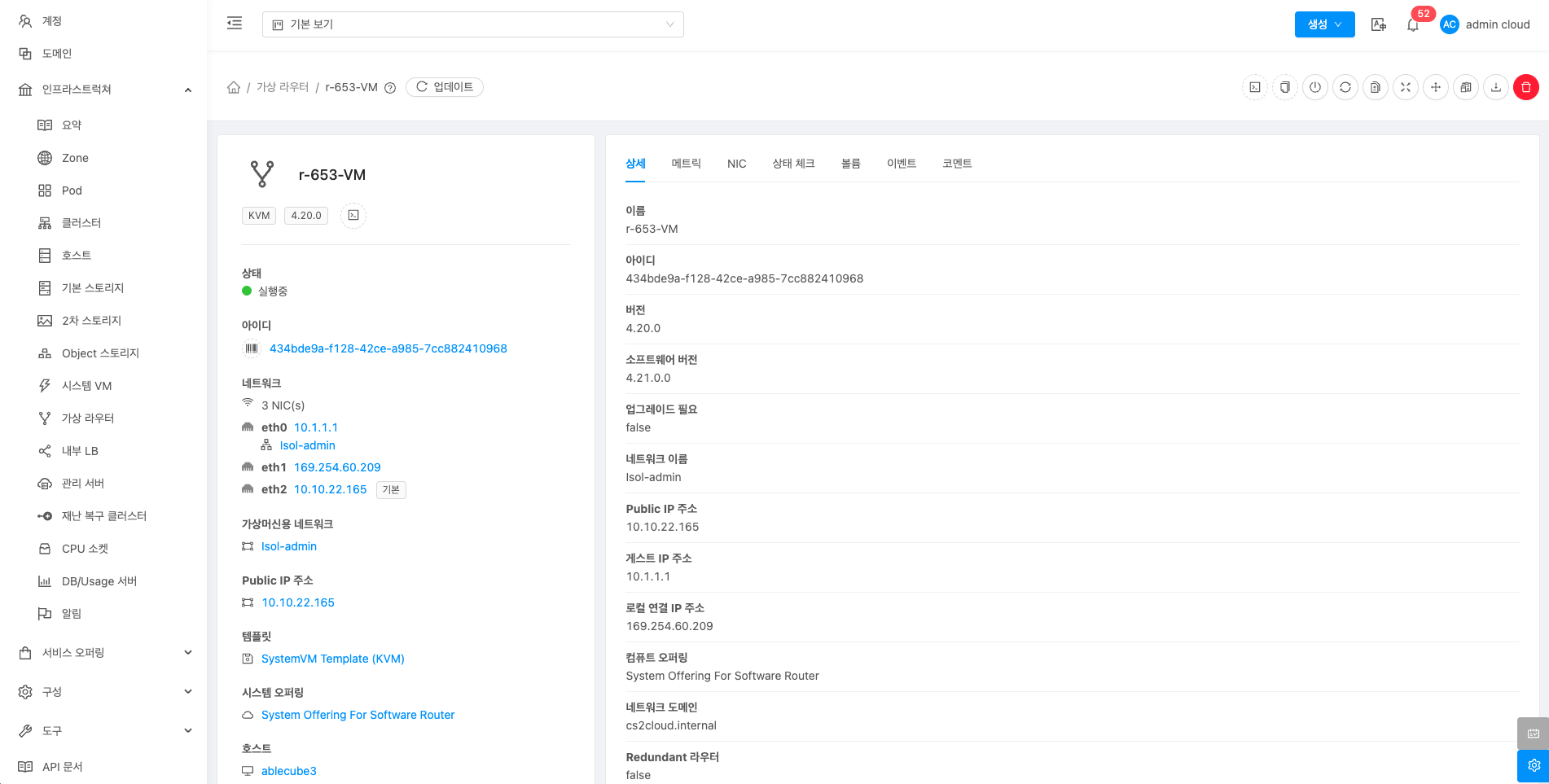Collapse the sidebar with the menu fold icon
The height and width of the screenshot is (784, 1549).
point(235,24)
